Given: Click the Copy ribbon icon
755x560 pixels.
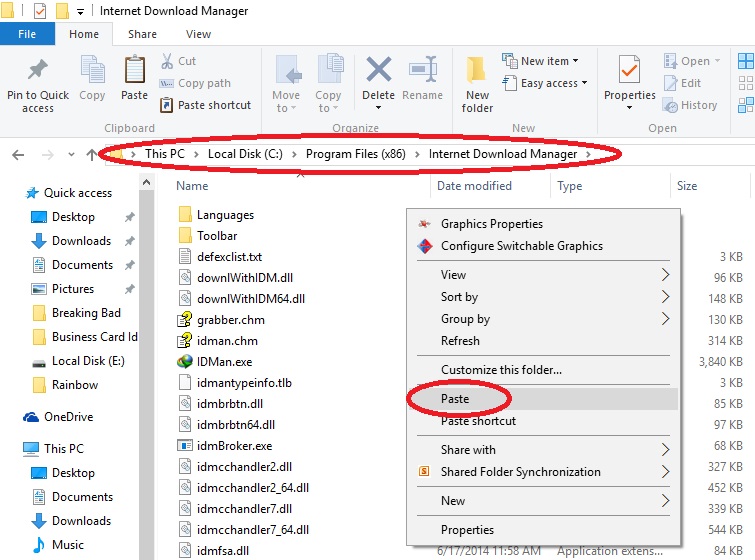Looking at the screenshot, I should tap(92, 70).
